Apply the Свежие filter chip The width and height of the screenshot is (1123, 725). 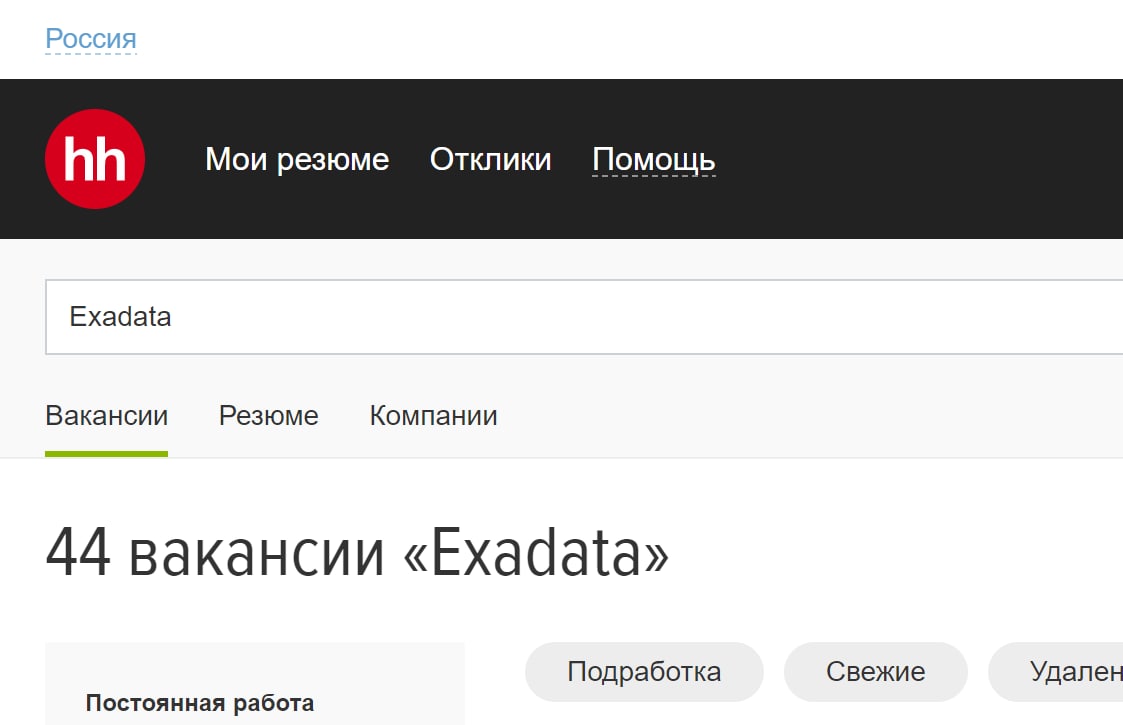[x=875, y=672]
